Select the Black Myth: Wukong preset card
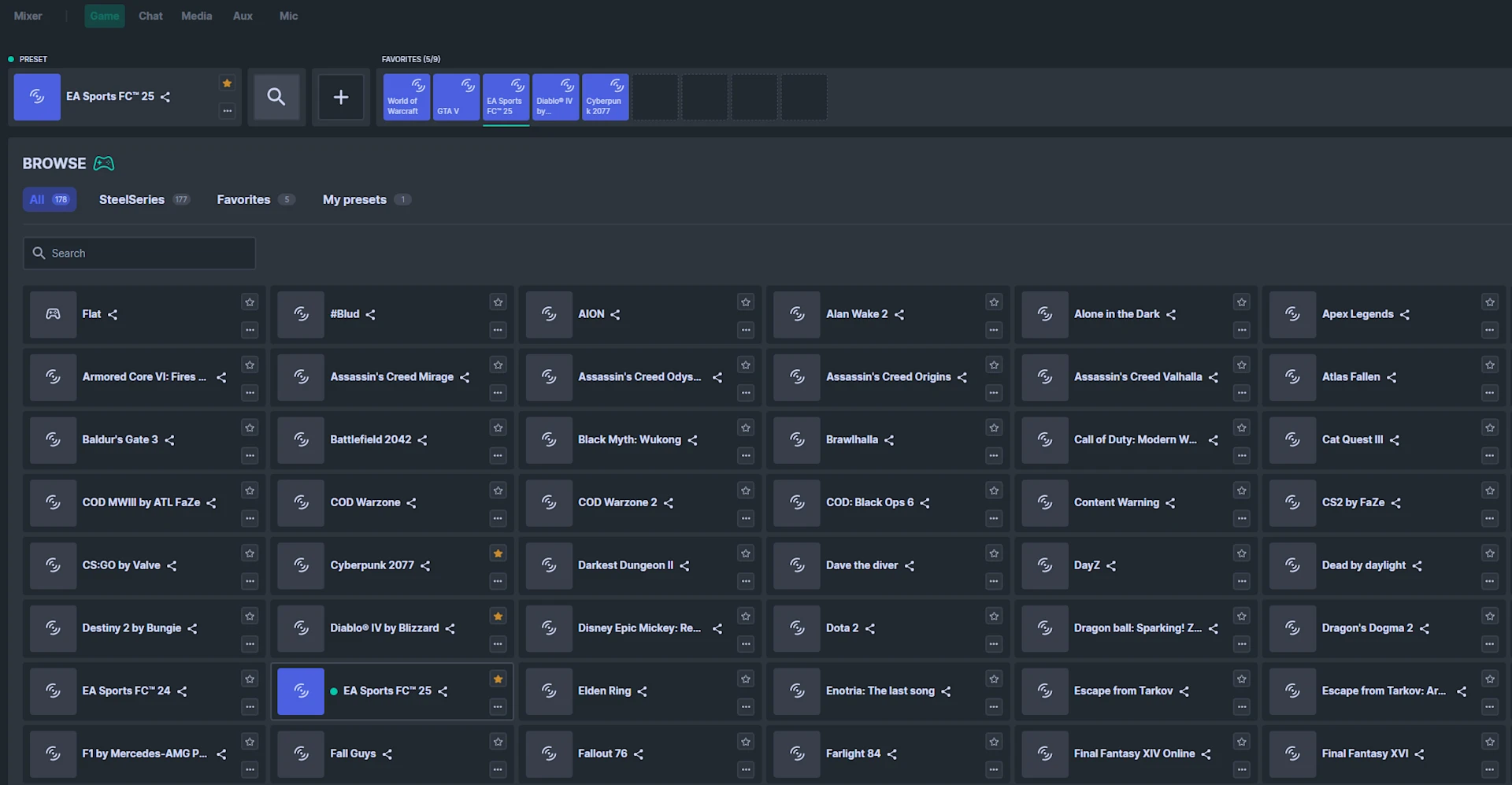 [x=639, y=440]
